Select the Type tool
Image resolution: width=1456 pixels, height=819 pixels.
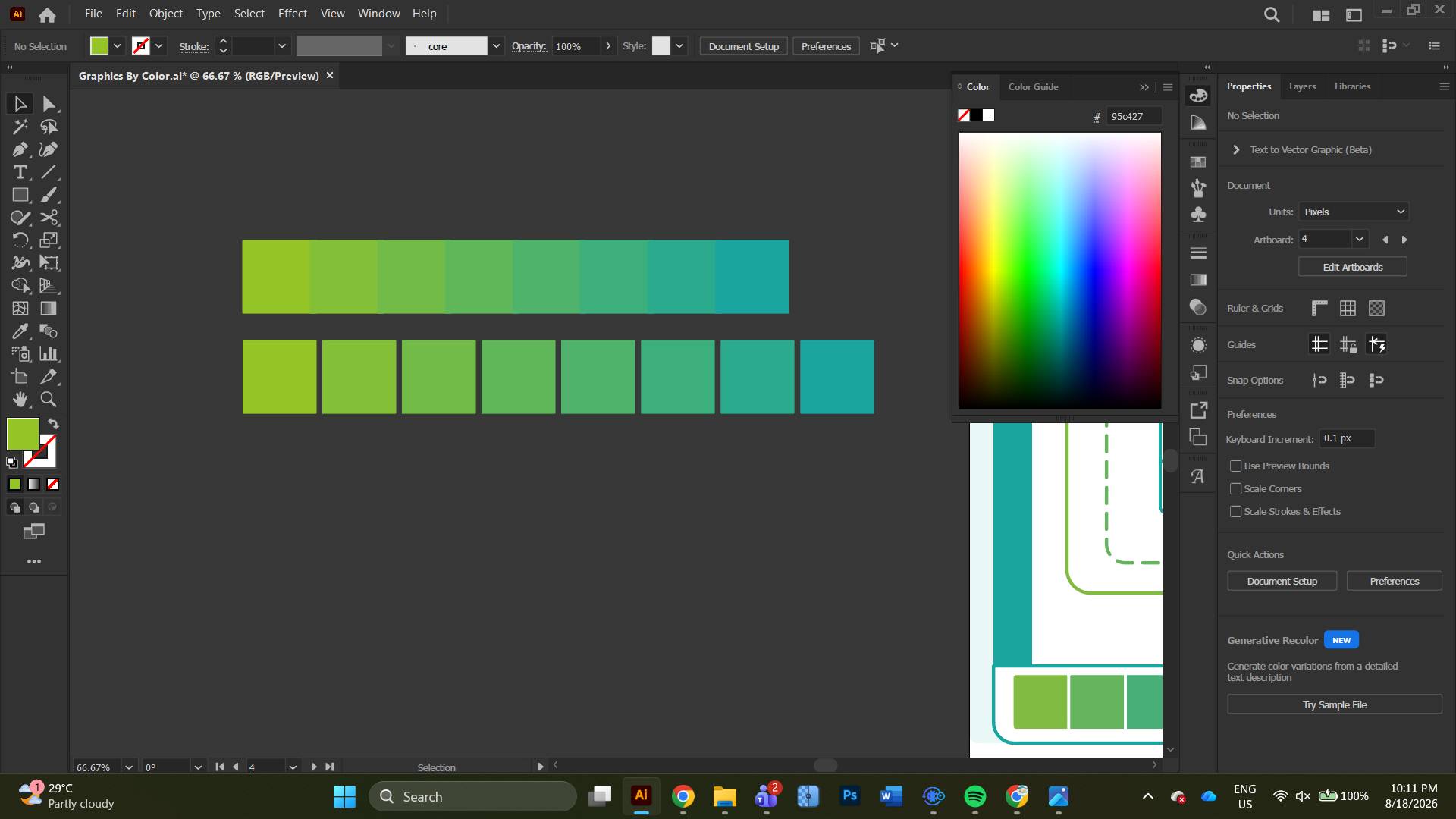pos(20,172)
